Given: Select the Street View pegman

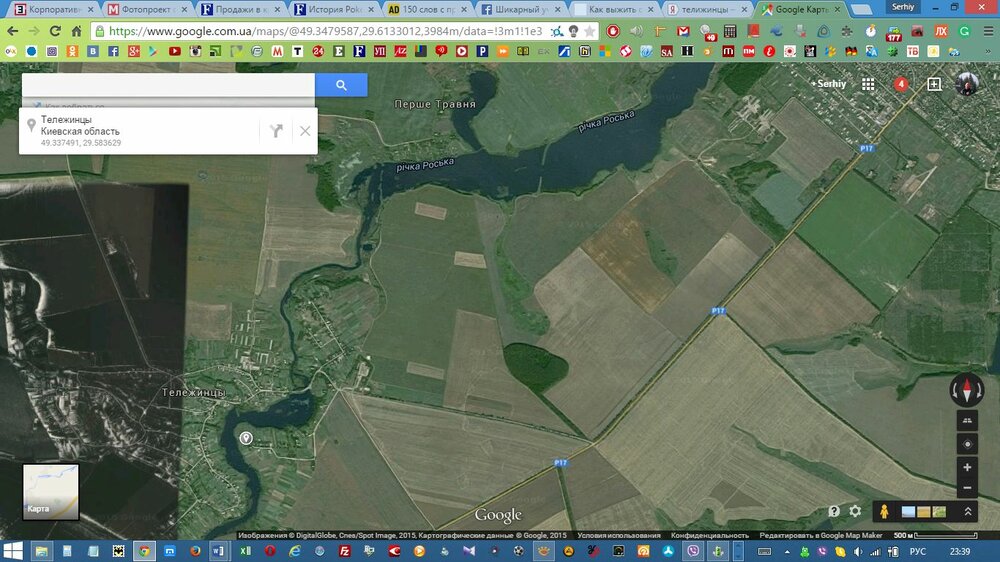Looking at the screenshot, I should tap(884, 511).
